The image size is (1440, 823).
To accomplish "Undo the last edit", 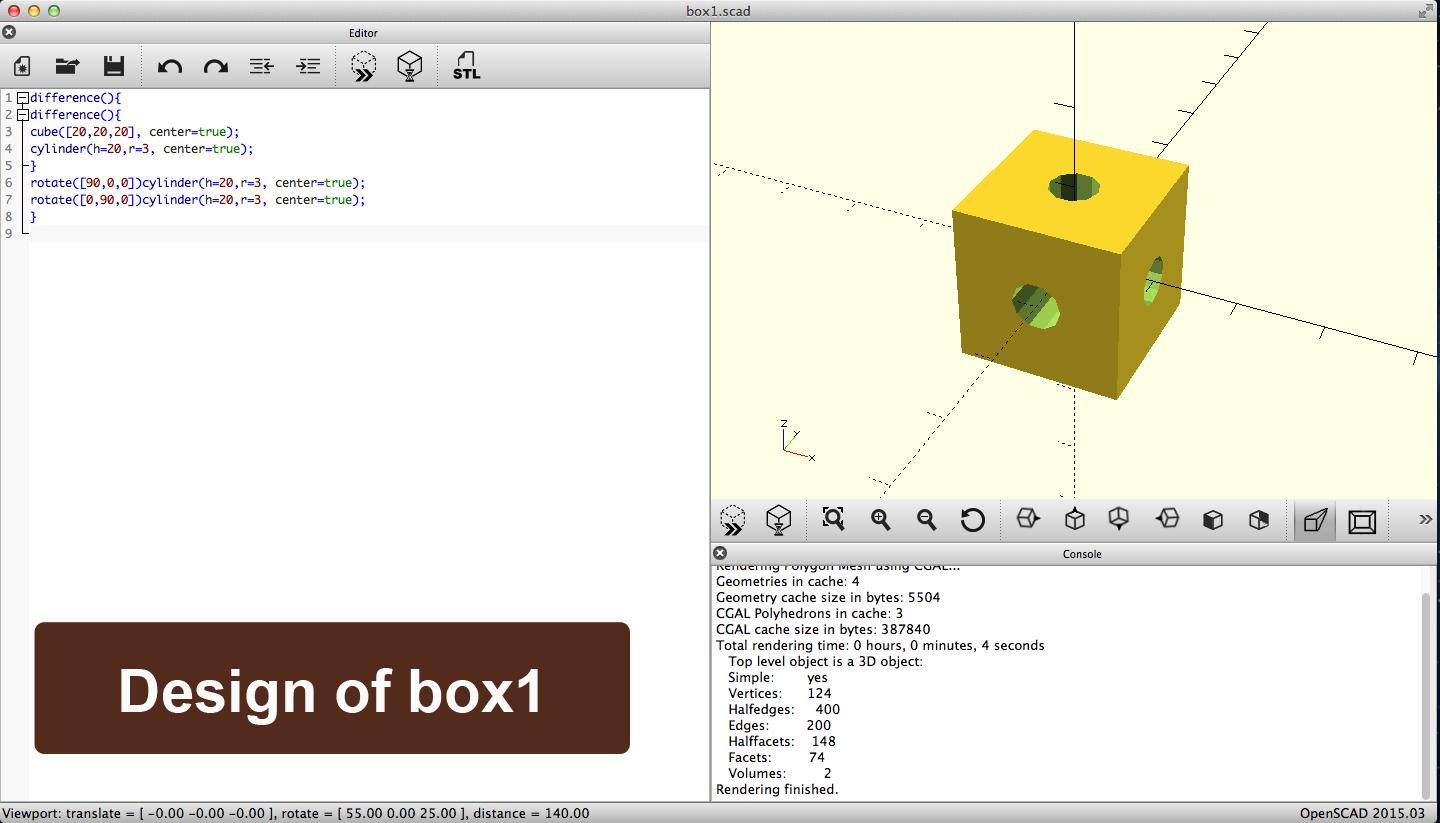I will coord(170,67).
